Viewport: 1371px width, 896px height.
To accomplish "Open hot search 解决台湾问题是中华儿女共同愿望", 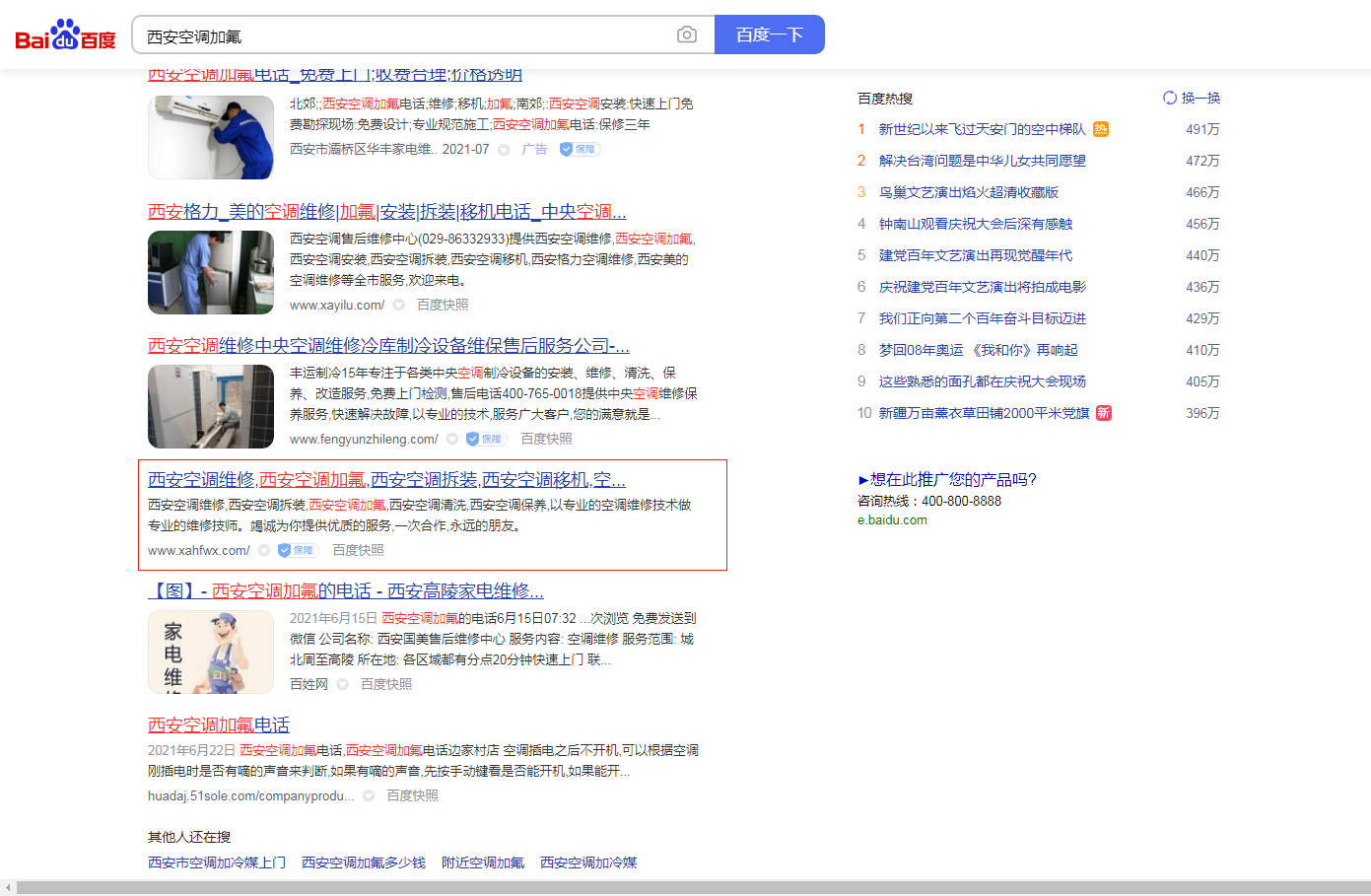I will (983, 161).
